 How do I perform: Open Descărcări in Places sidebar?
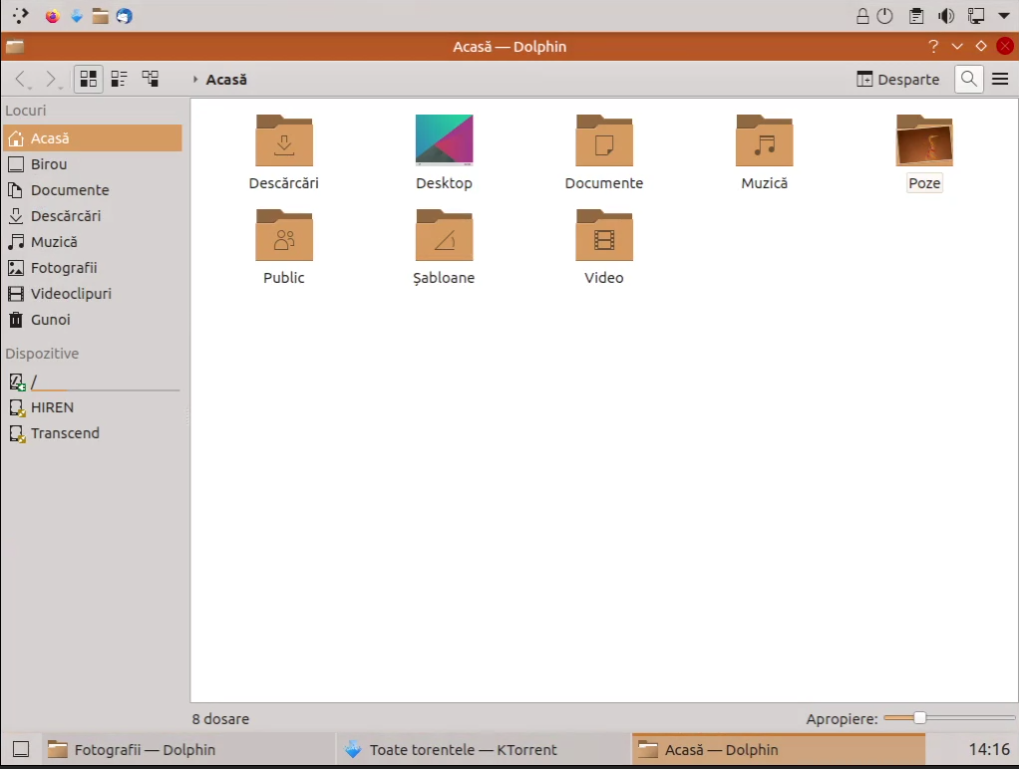click(93, 216)
